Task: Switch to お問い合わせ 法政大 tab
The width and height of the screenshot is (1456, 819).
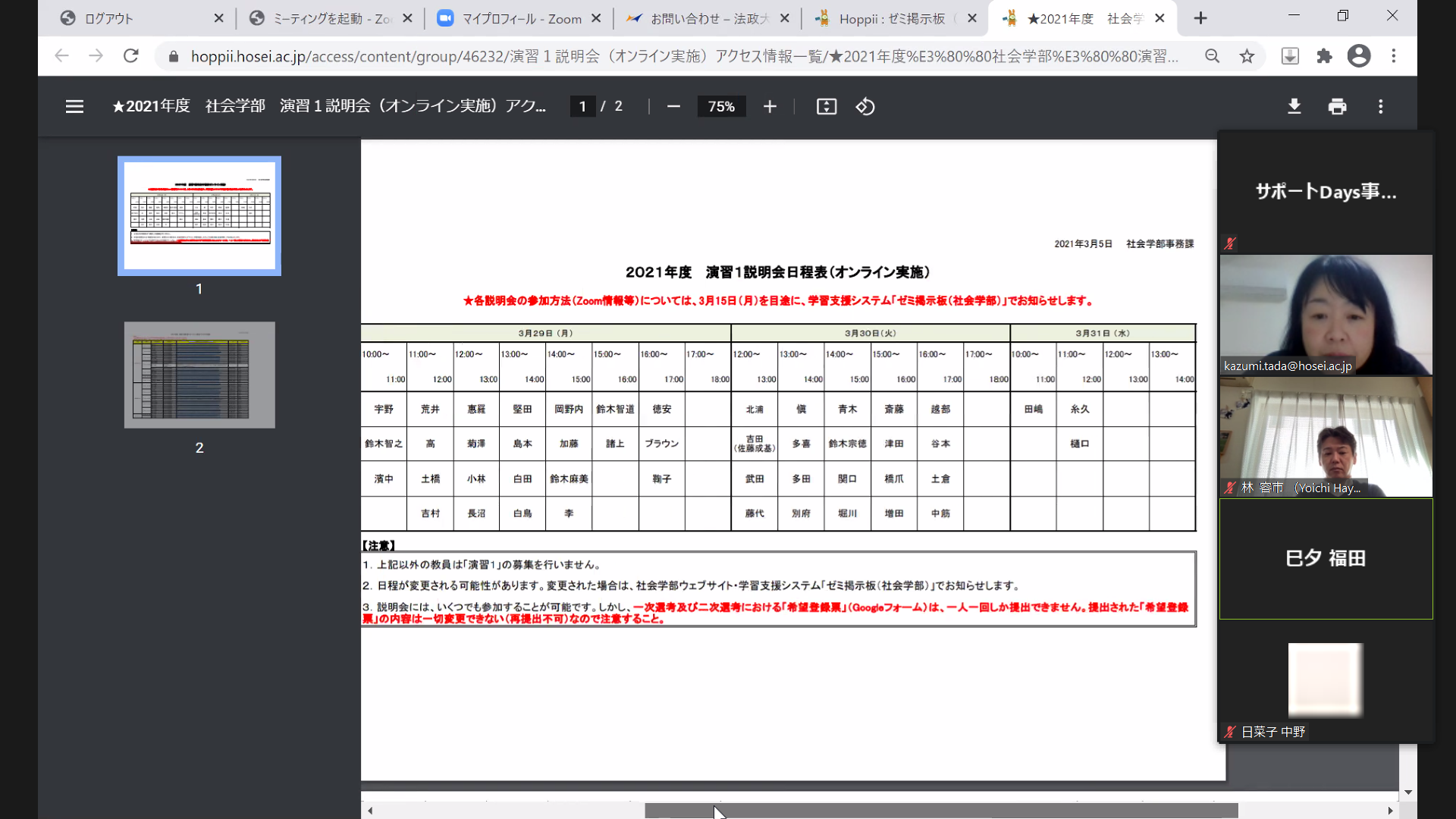Action: coord(707,18)
